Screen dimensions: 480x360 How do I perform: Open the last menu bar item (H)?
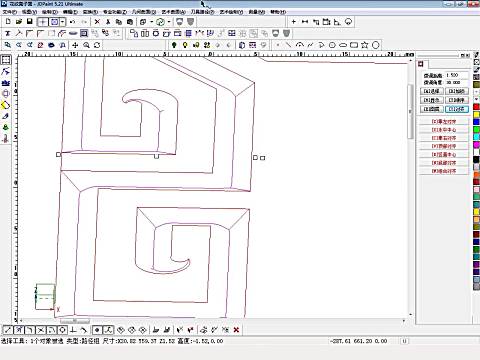[x=278, y=12]
